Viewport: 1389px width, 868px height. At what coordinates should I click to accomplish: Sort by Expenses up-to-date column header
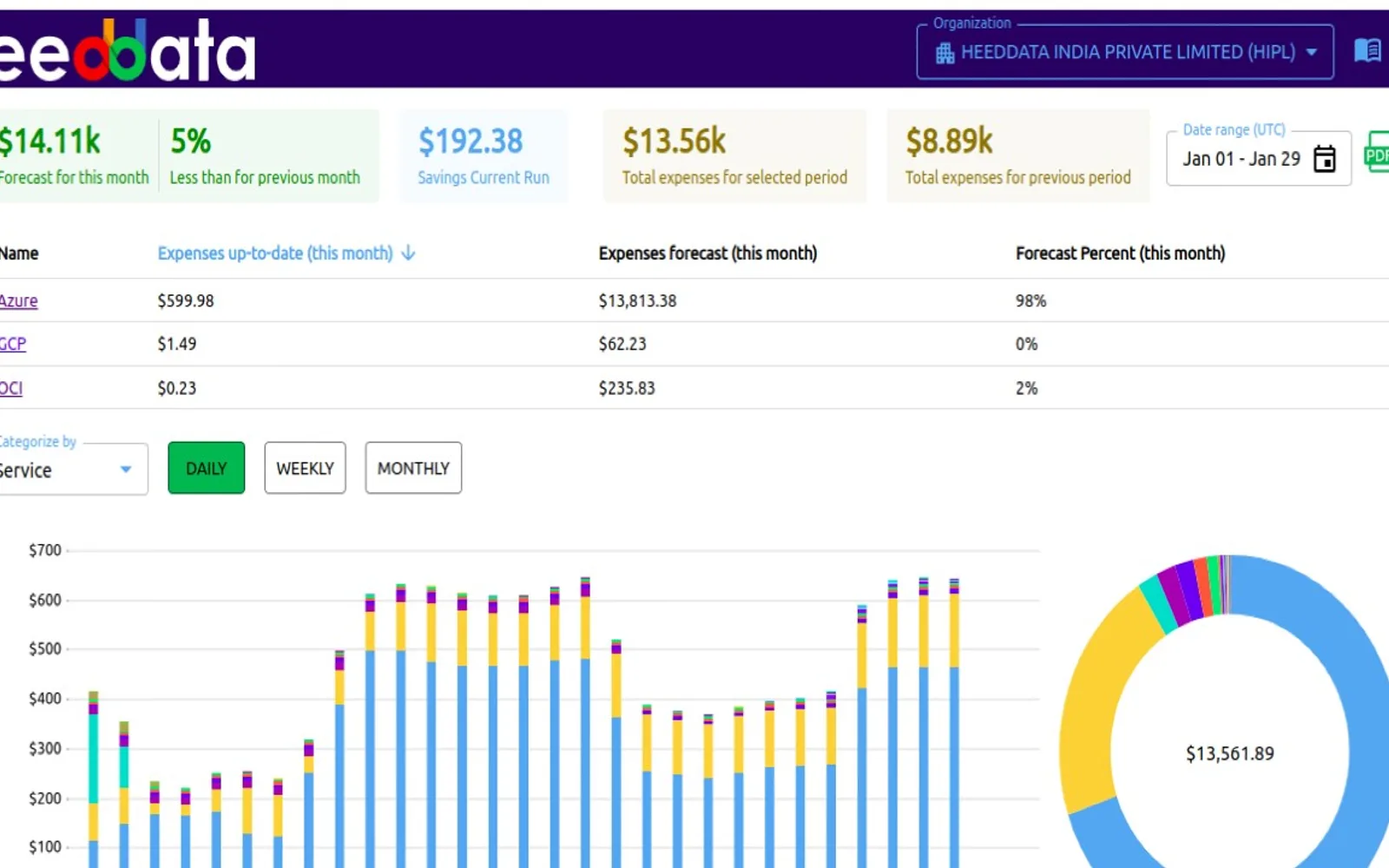click(275, 253)
